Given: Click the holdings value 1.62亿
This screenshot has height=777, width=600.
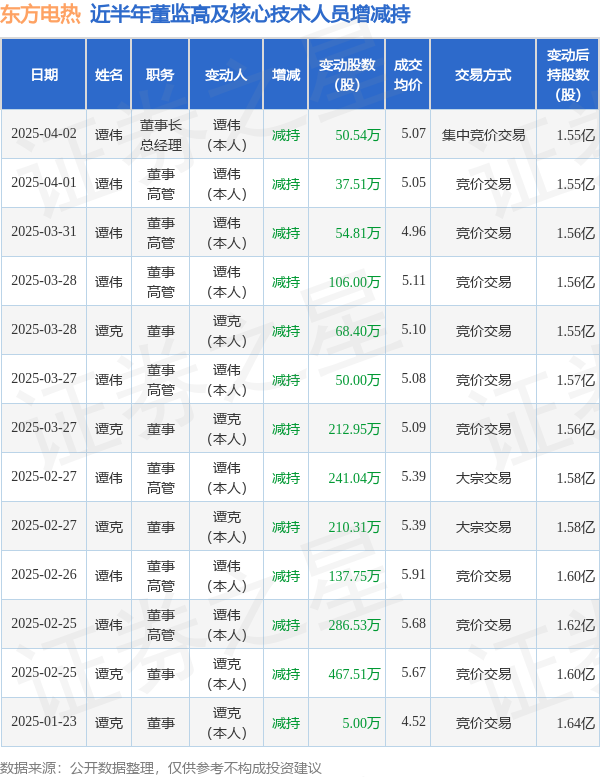Looking at the screenshot, I should [575, 625].
